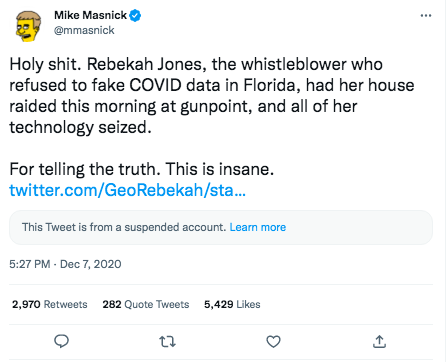Click the tweet text about Rebekah Jones
The width and height of the screenshot is (448, 362).
[212, 96]
